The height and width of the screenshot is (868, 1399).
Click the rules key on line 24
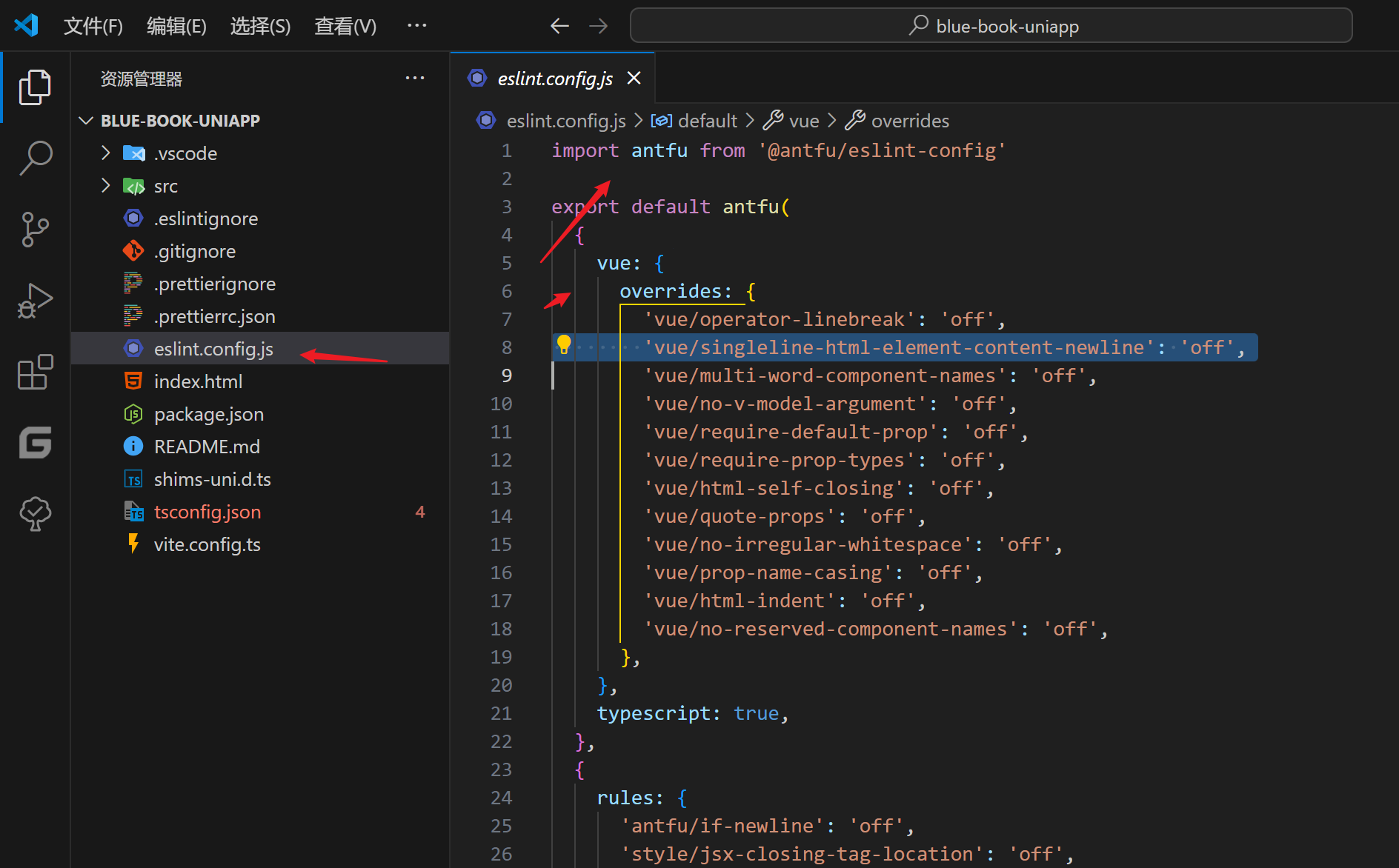tap(625, 798)
